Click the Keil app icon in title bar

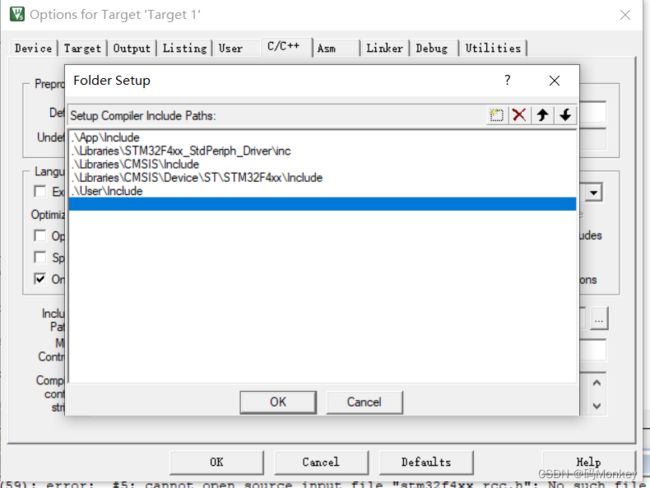click(17, 14)
